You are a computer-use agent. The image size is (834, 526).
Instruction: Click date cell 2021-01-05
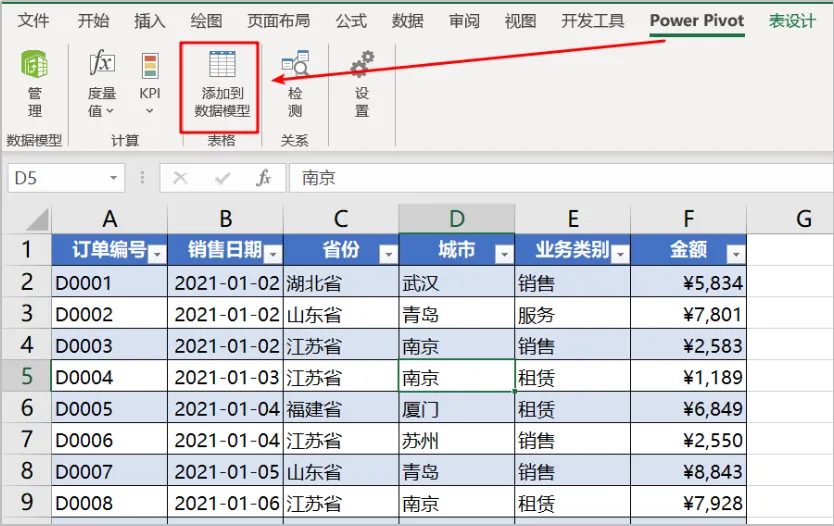click(226, 471)
